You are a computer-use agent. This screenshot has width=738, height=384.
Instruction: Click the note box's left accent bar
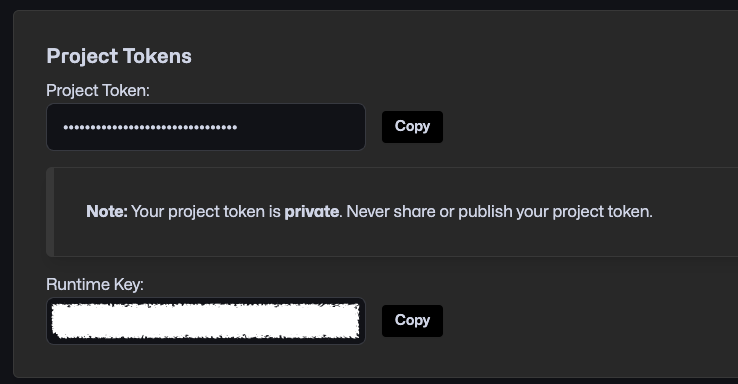pos(50,212)
